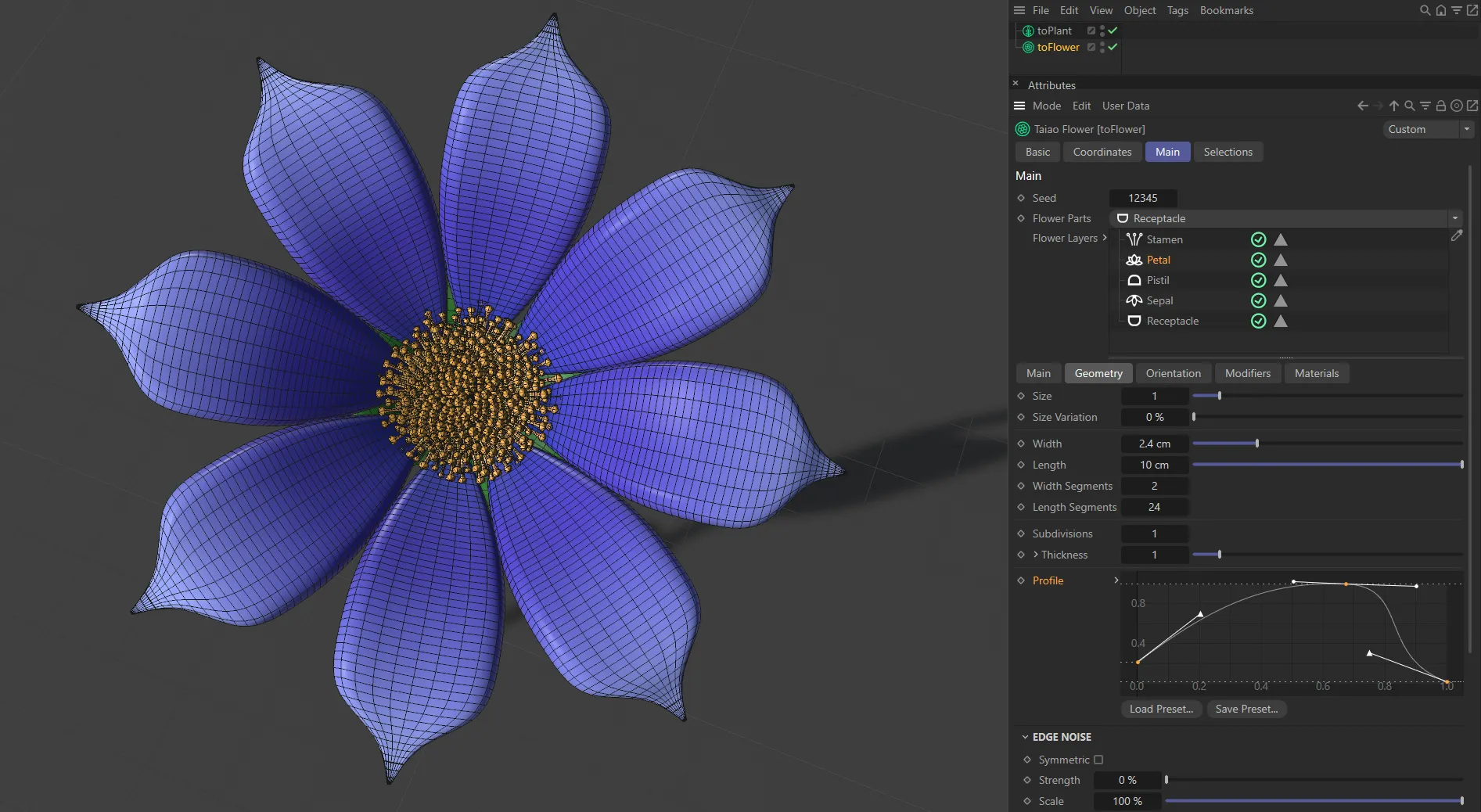Open the Bookmarks menu
Viewport: 1481px width, 812px height.
[1226, 10]
